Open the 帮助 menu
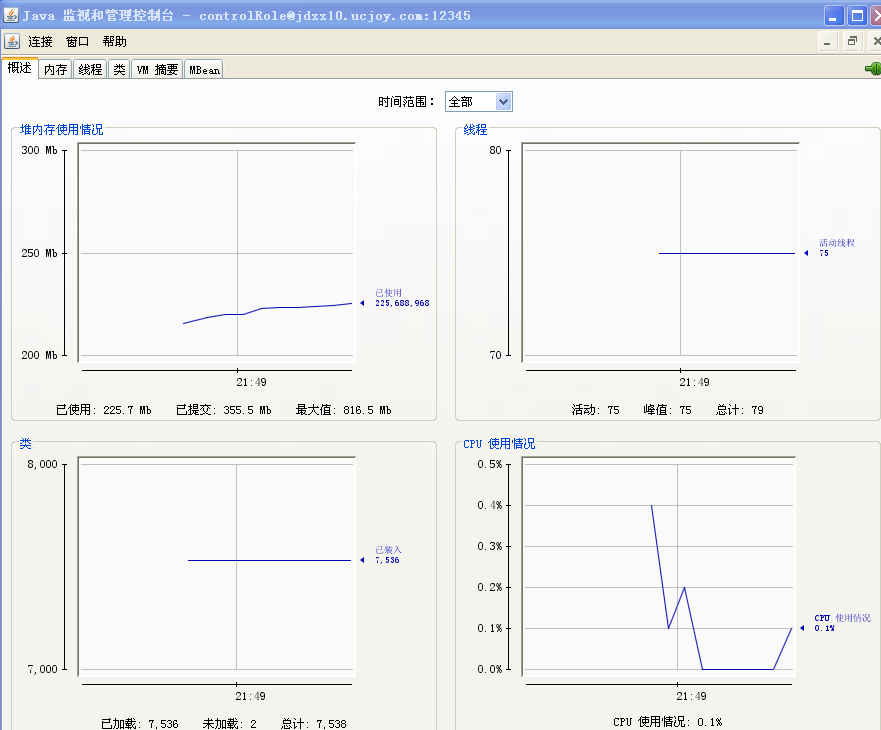This screenshot has height=730, width=881. [115, 42]
